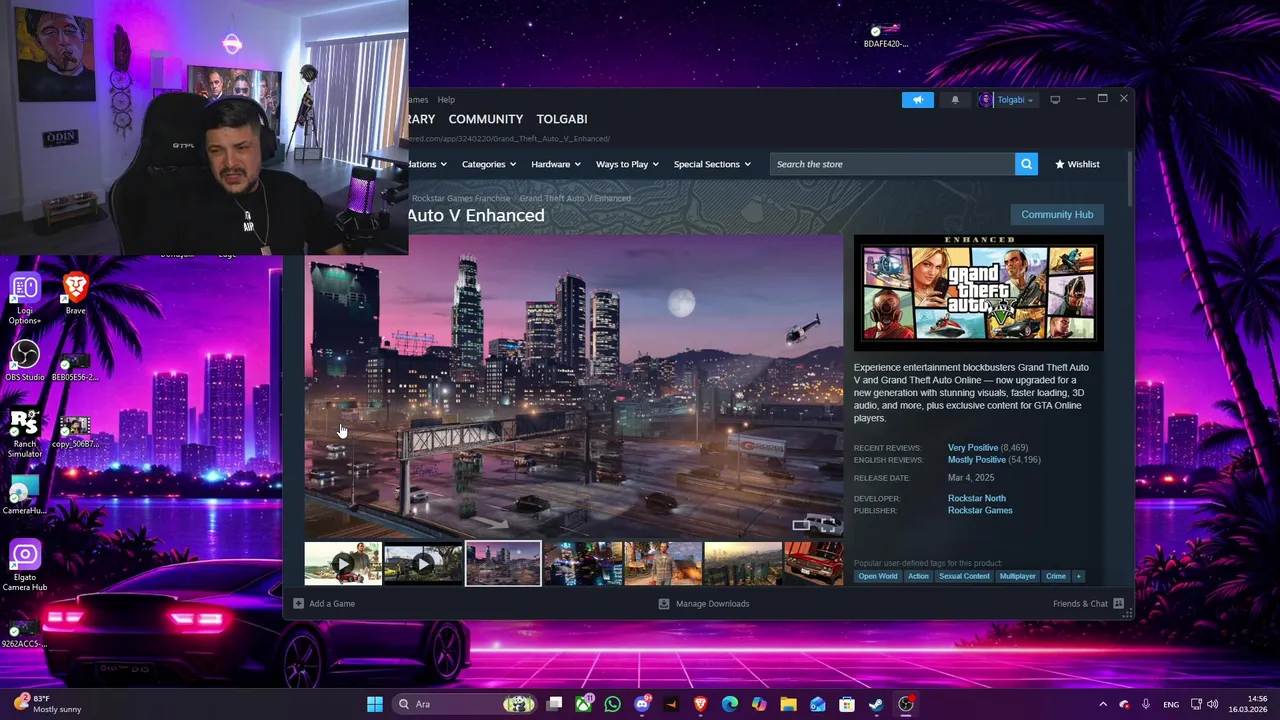Switch Steam to Big Picture mode icon

1055,100
